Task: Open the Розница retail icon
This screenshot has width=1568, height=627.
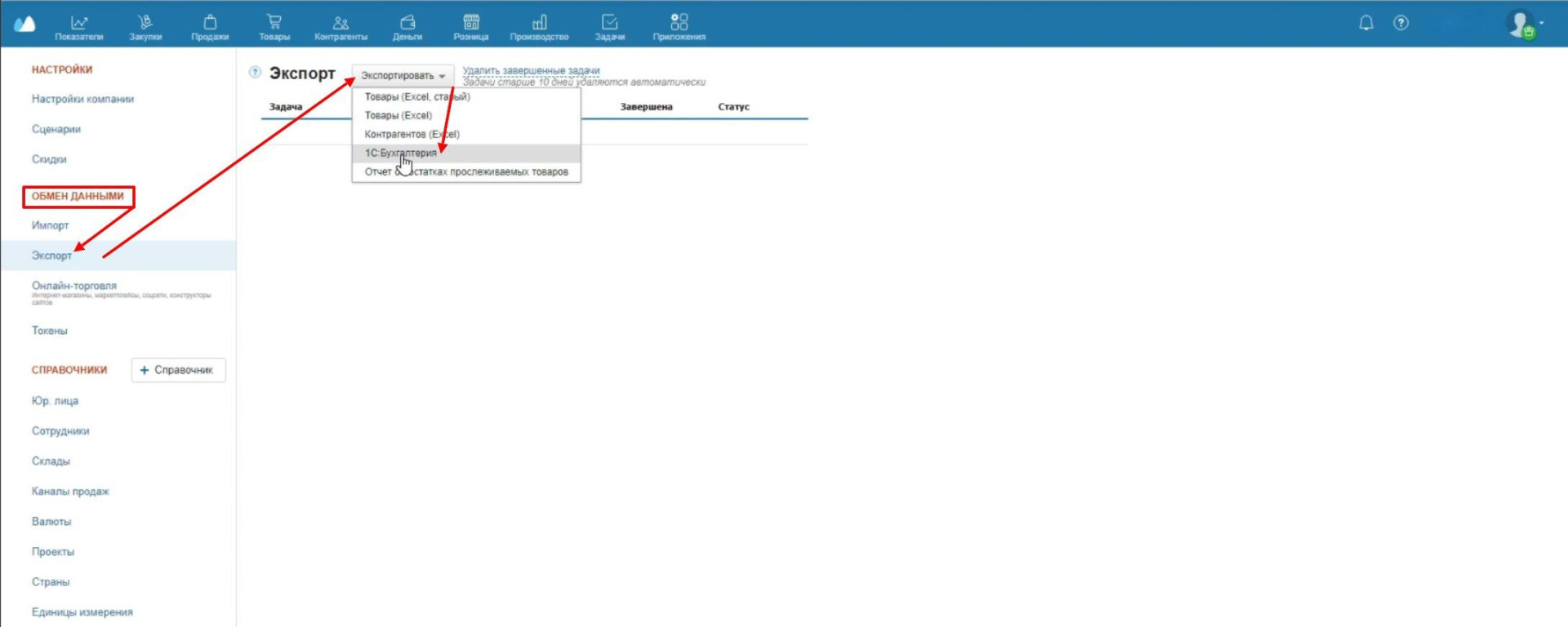Action: [471, 26]
